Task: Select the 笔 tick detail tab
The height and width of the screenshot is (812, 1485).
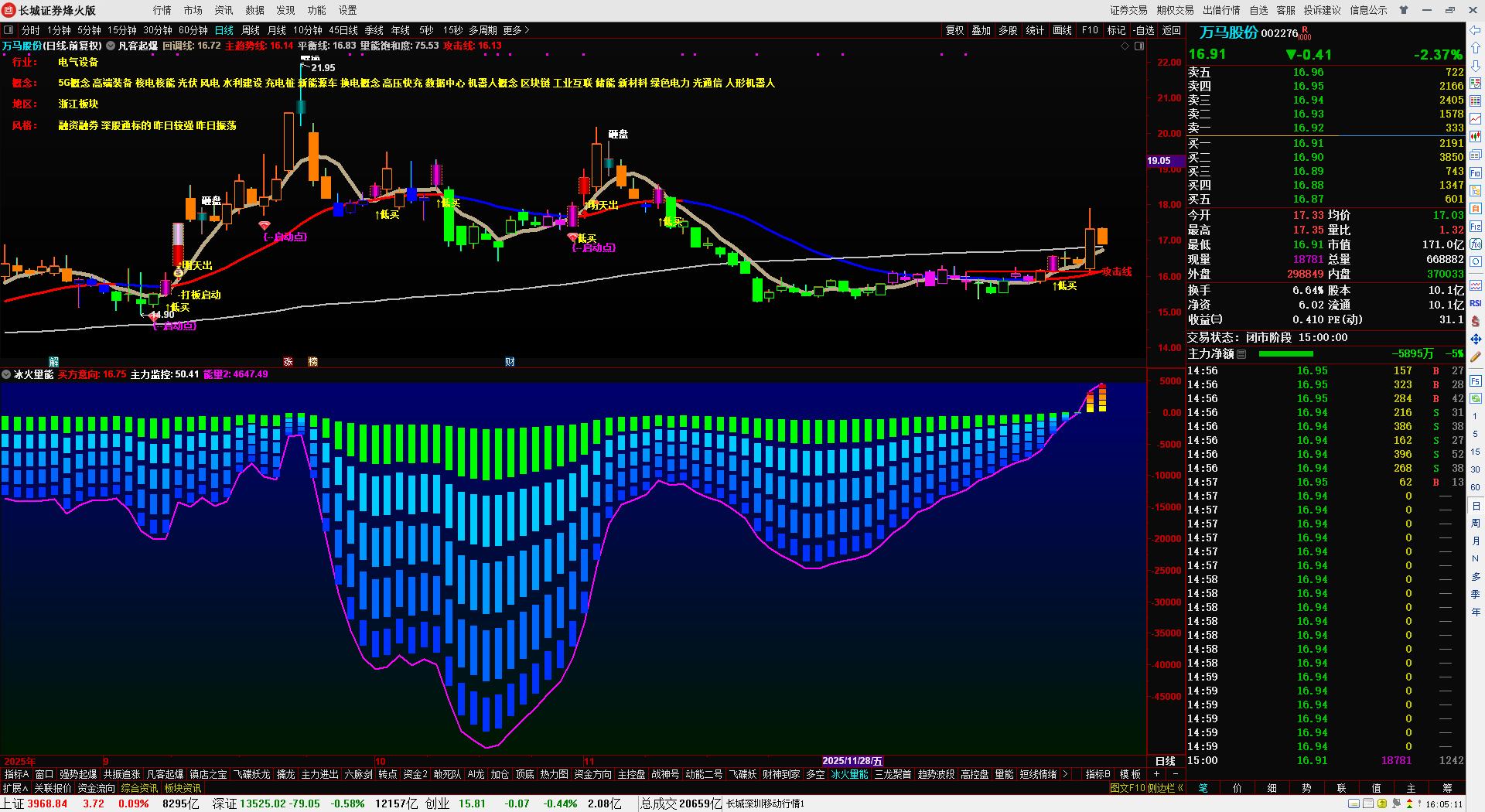Action: pyautogui.click(x=1203, y=788)
